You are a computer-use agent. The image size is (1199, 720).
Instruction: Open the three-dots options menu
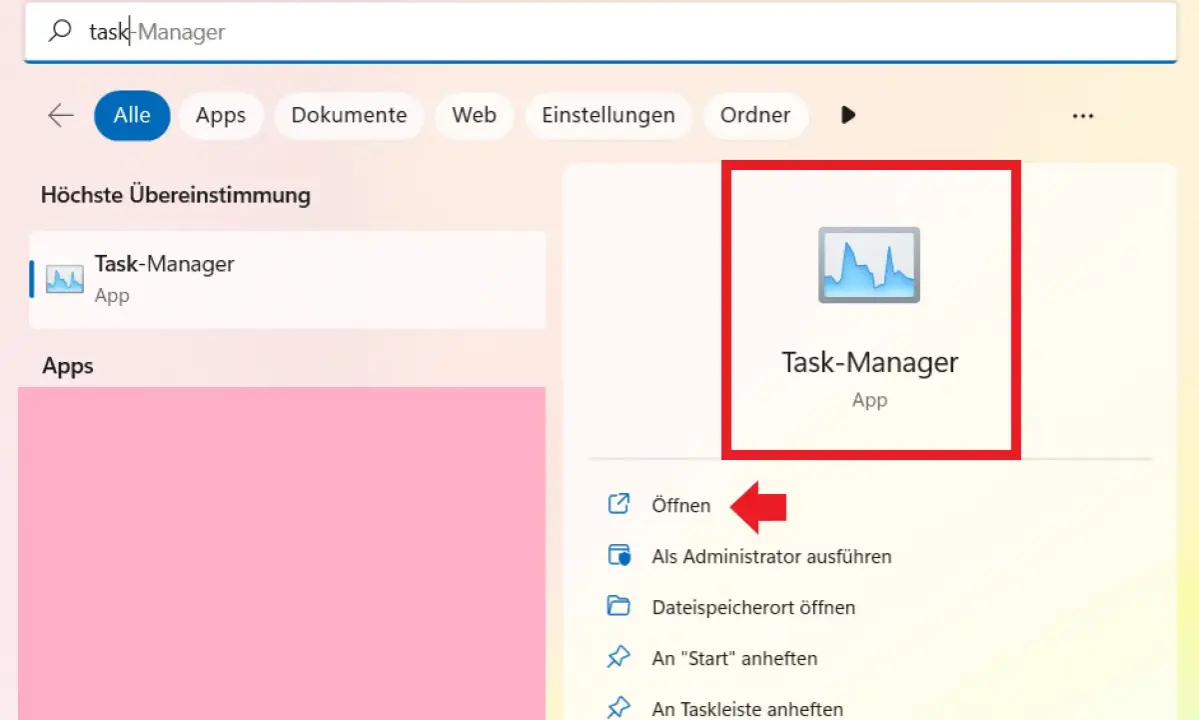coord(1083,116)
